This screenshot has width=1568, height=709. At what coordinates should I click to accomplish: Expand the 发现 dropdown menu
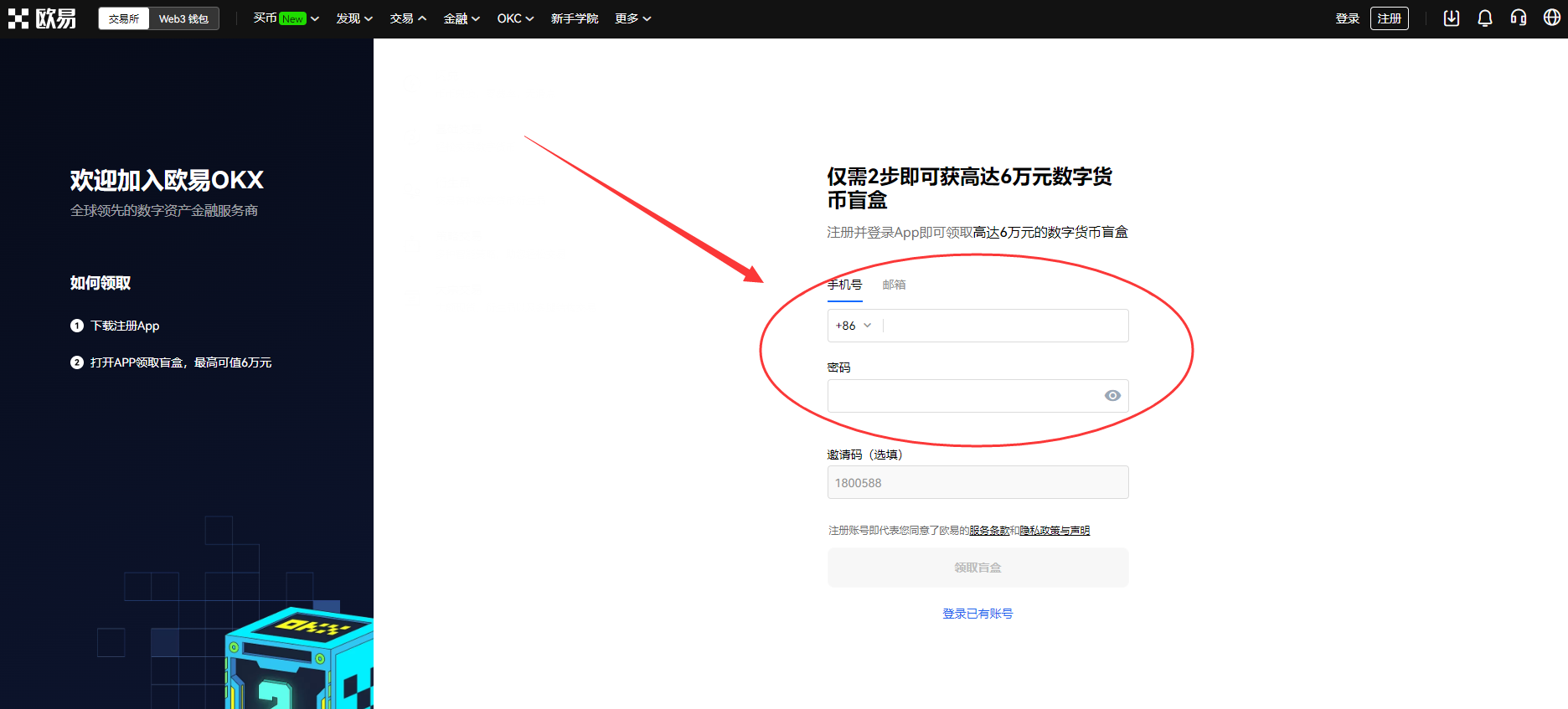(354, 18)
